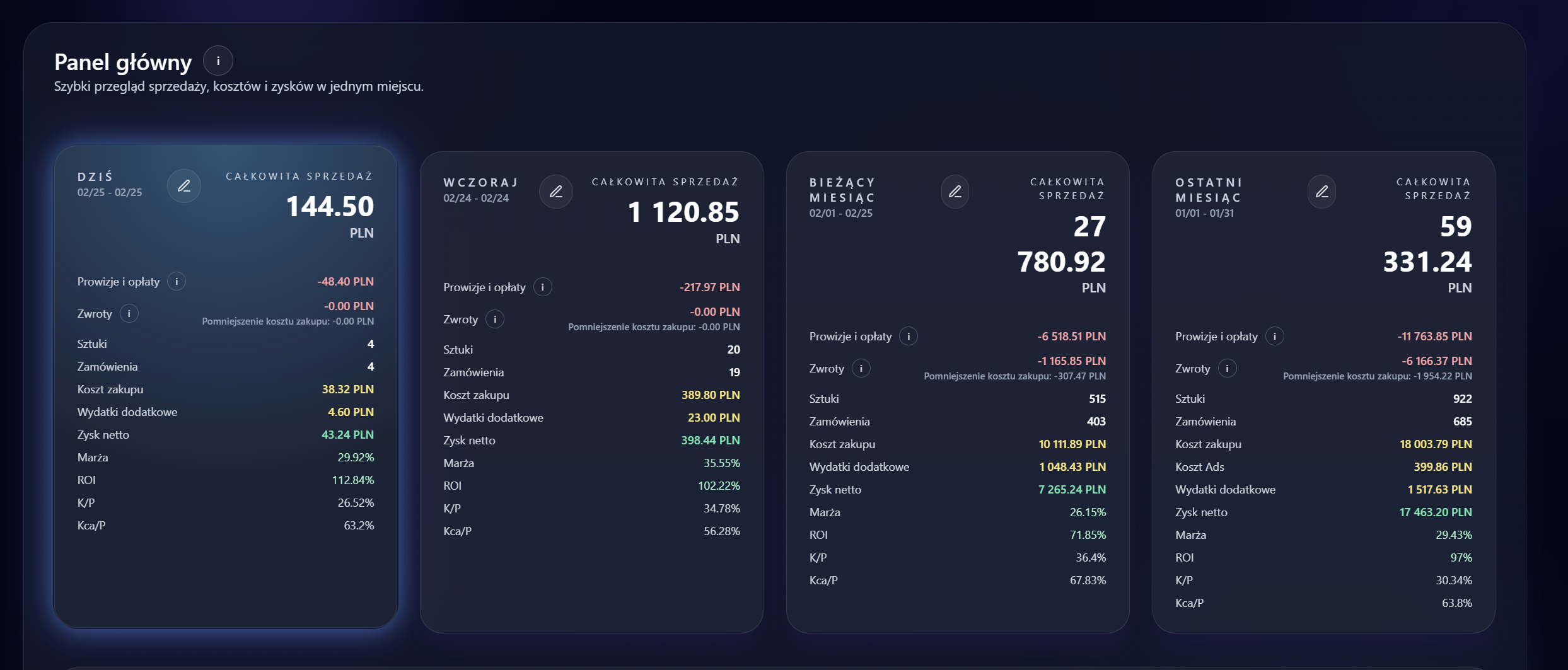The width and height of the screenshot is (1568, 670).
Task: Click the 1 120.85 total sales value
Action: pos(683,212)
